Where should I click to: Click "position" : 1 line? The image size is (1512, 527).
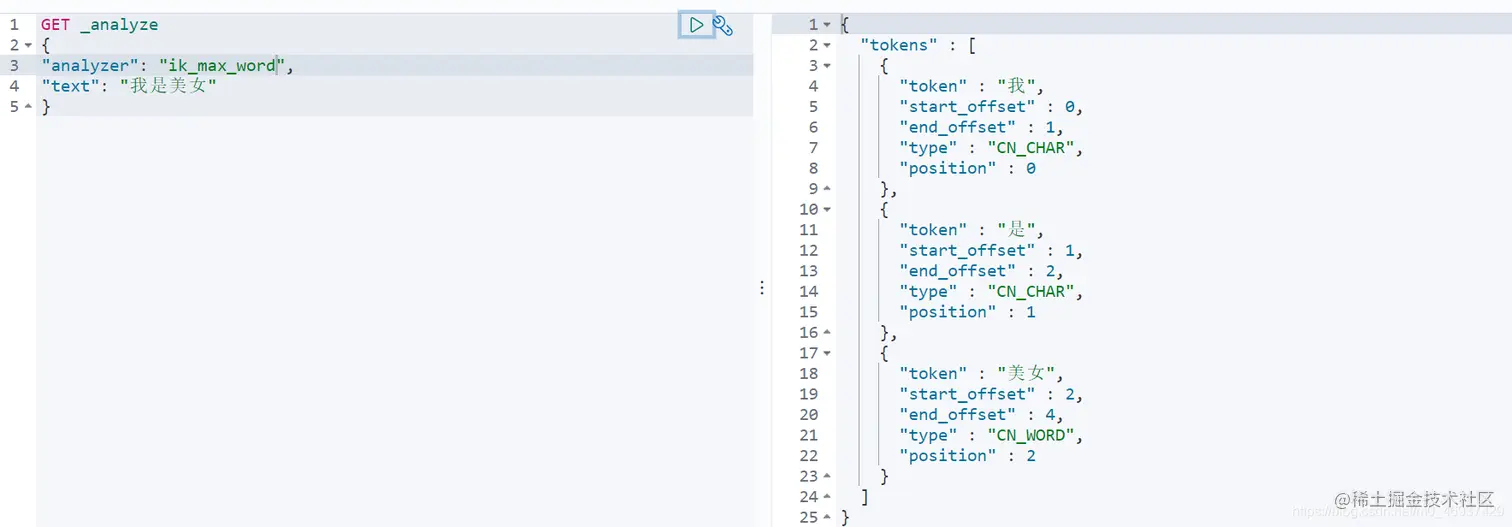click(967, 312)
